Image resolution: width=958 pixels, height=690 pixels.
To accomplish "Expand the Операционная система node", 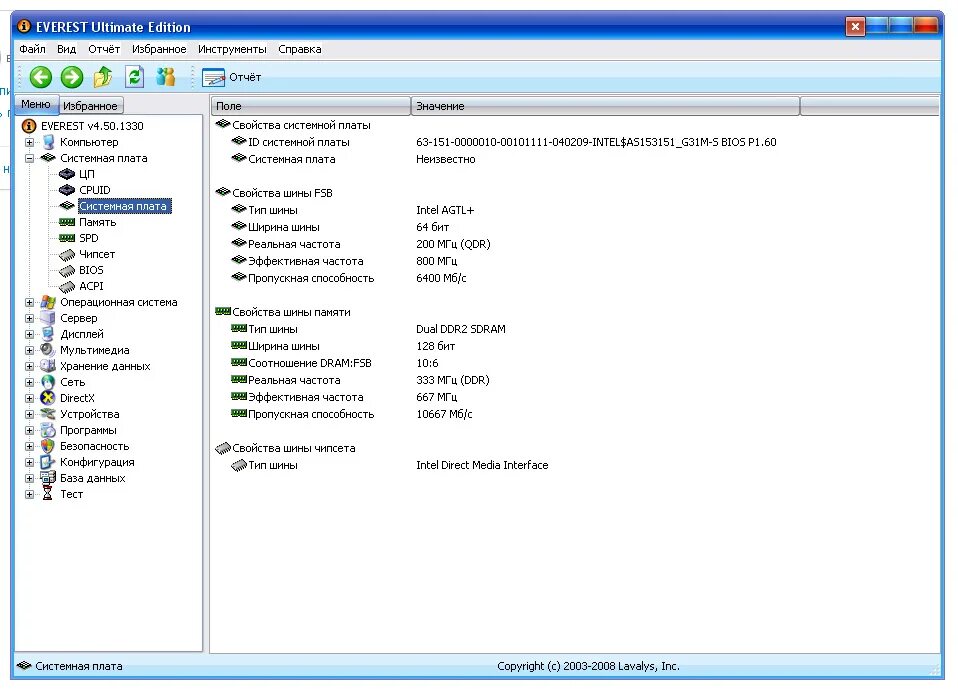I will (x=29, y=303).
